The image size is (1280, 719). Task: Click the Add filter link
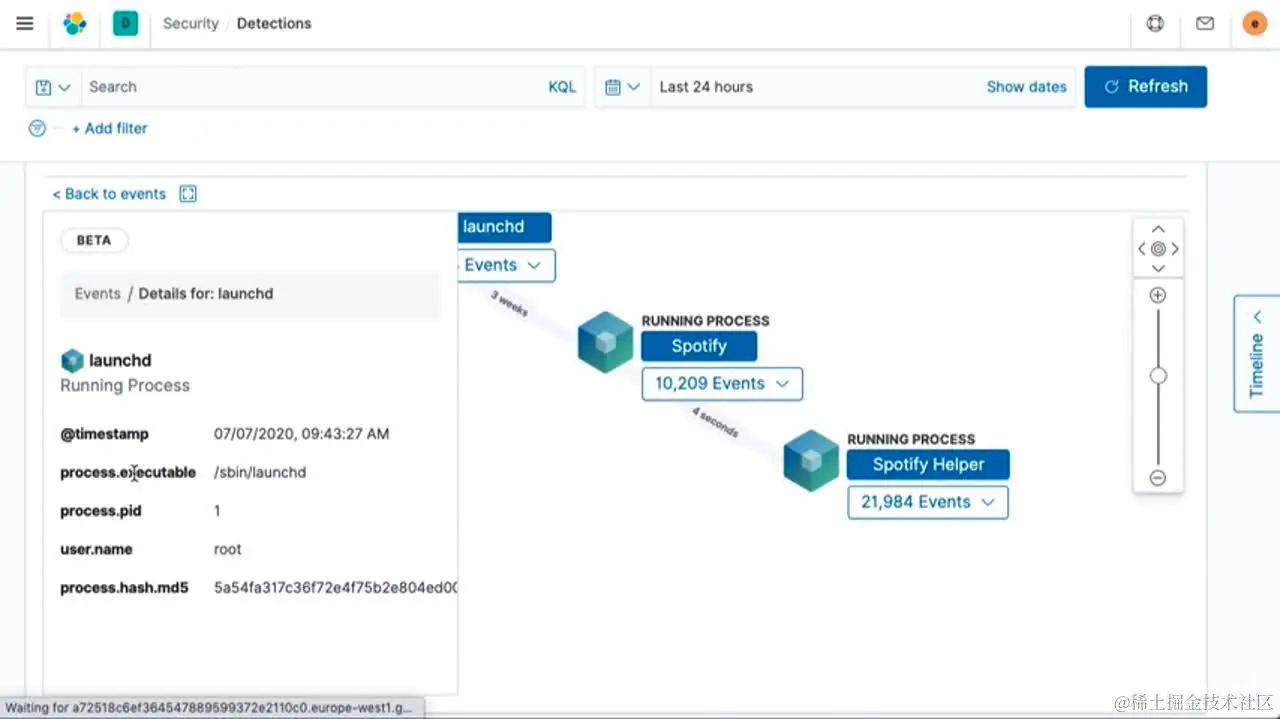[x=110, y=128]
